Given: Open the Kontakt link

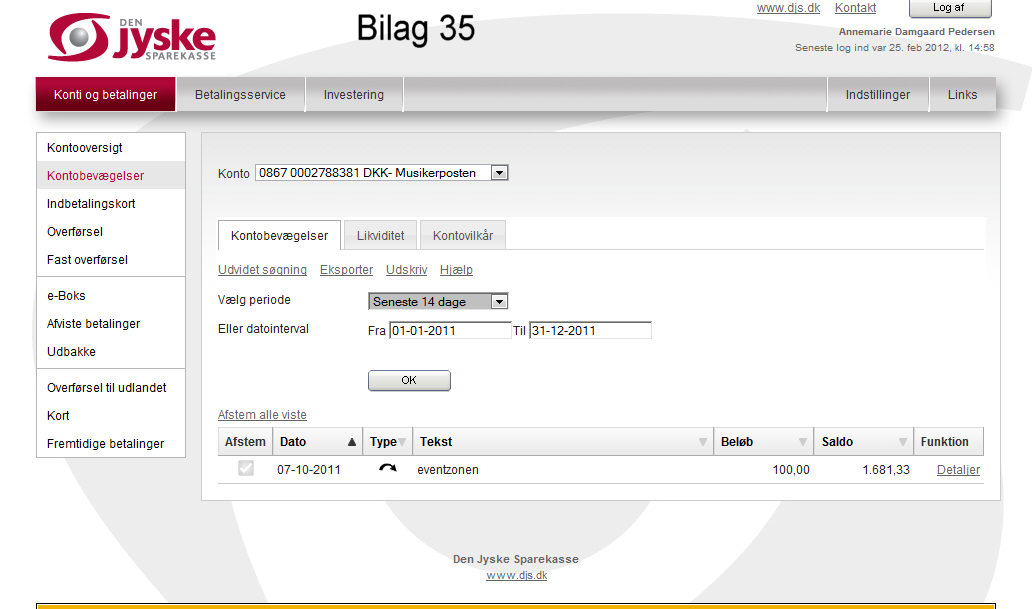Looking at the screenshot, I should [855, 8].
